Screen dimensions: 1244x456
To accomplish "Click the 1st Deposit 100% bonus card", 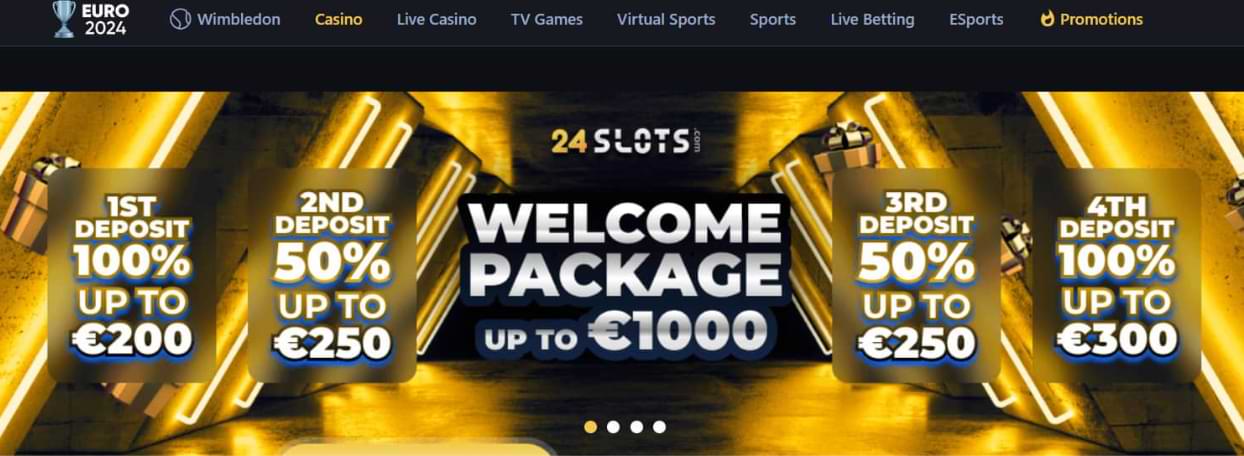I will (x=132, y=275).
